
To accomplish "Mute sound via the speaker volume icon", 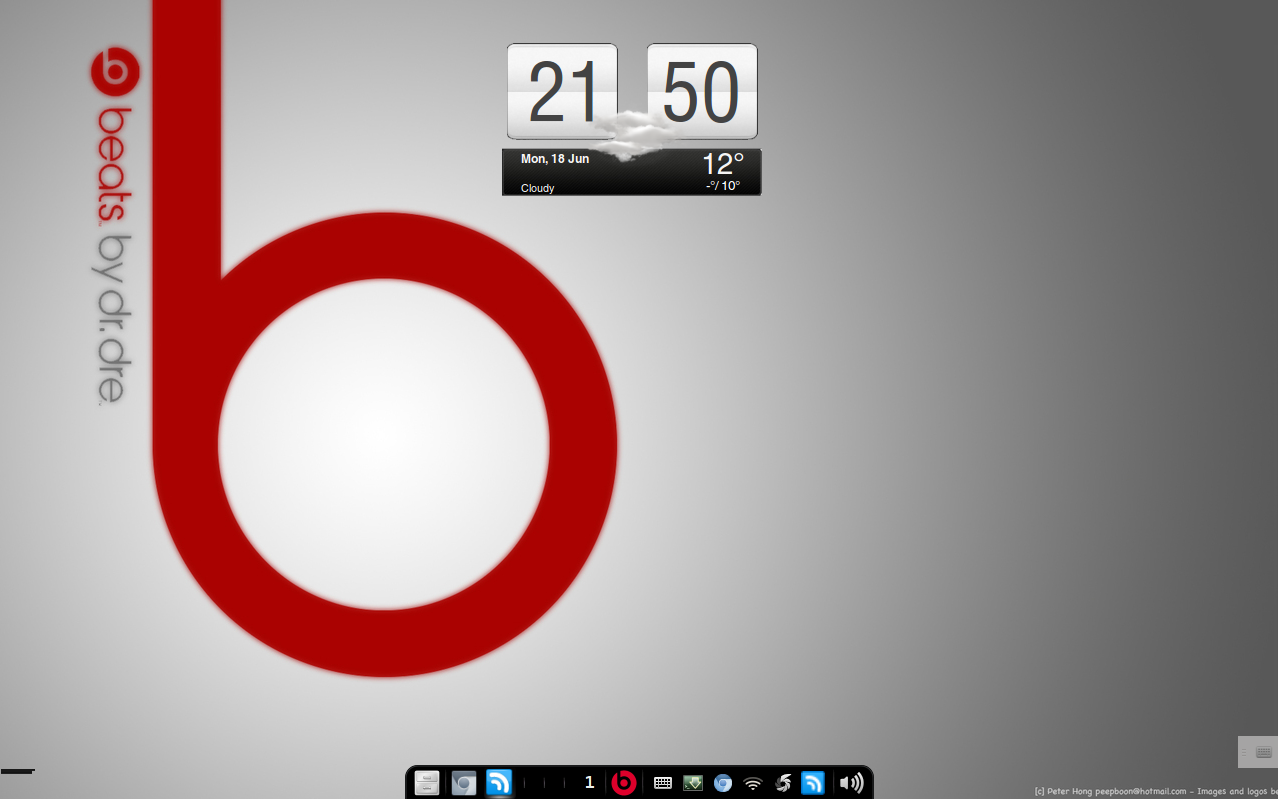I will click(x=851, y=783).
